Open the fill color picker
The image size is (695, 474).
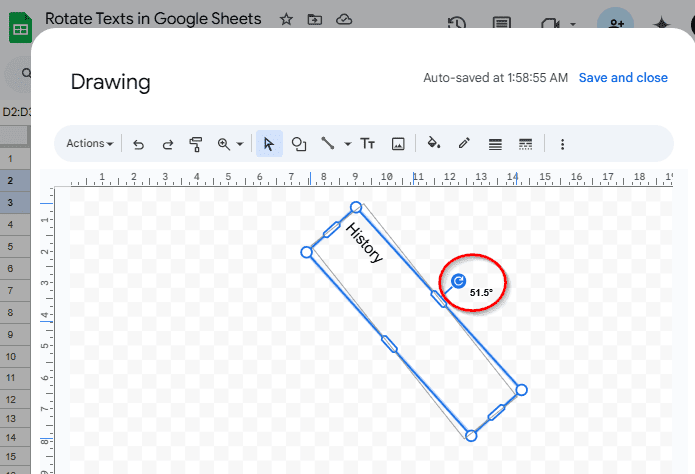(434, 144)
